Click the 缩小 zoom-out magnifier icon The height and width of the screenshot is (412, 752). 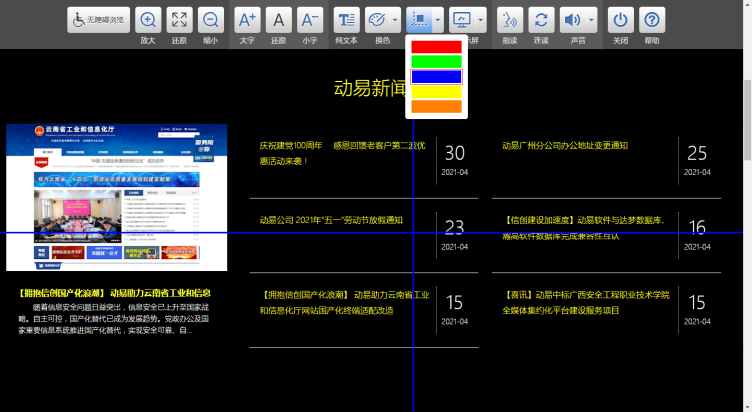coord(210,20)
